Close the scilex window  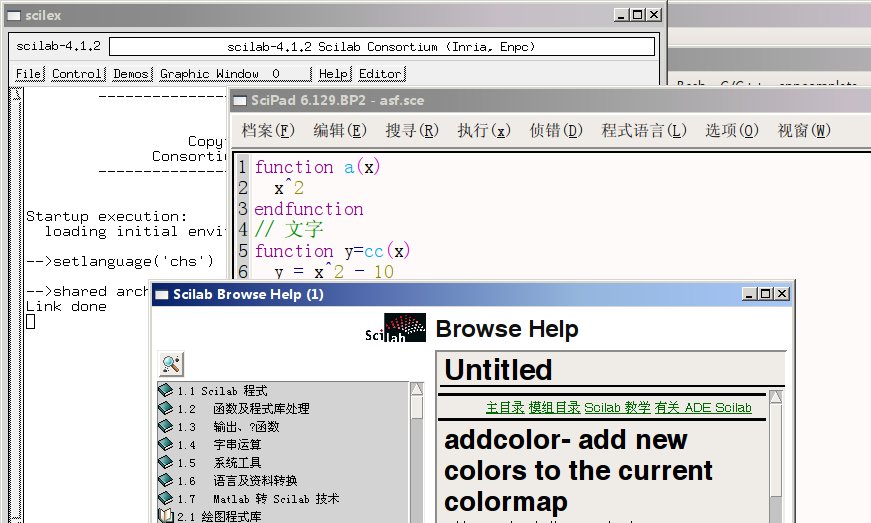654,15
